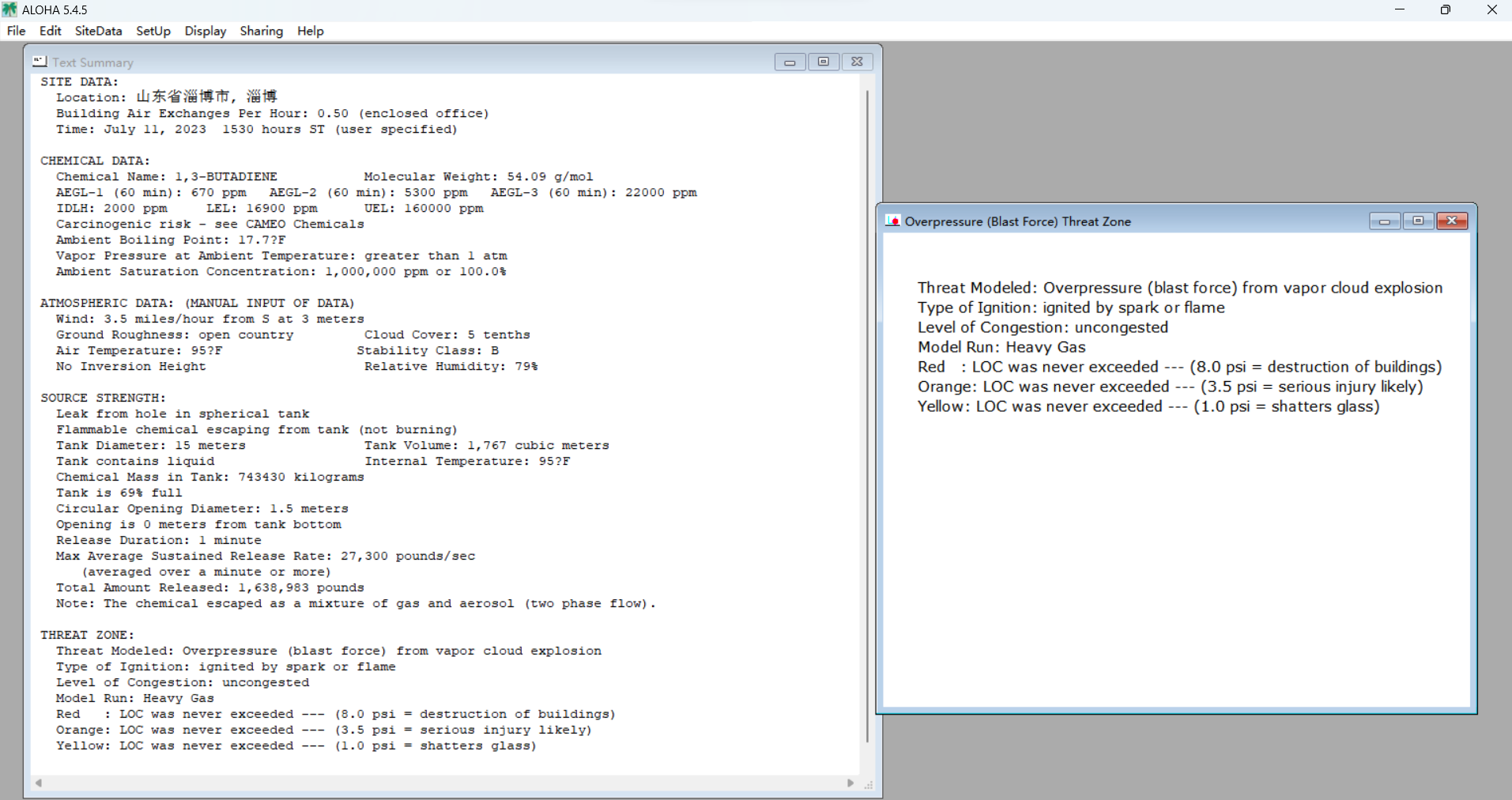The width and height of the screenshot is (1512, 800).
Task: Click "Cloud Cover: 5 tenths" text
Action: (x=447, y=334)
